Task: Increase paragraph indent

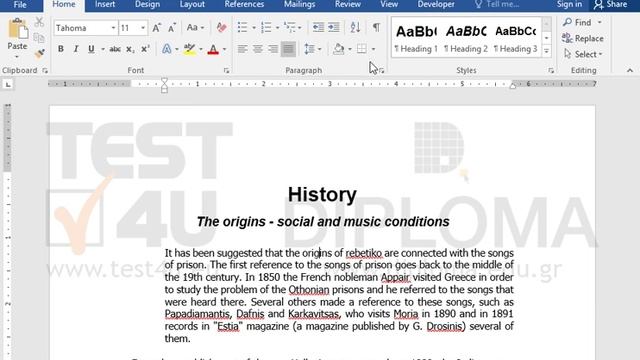Action: [334, 28]
